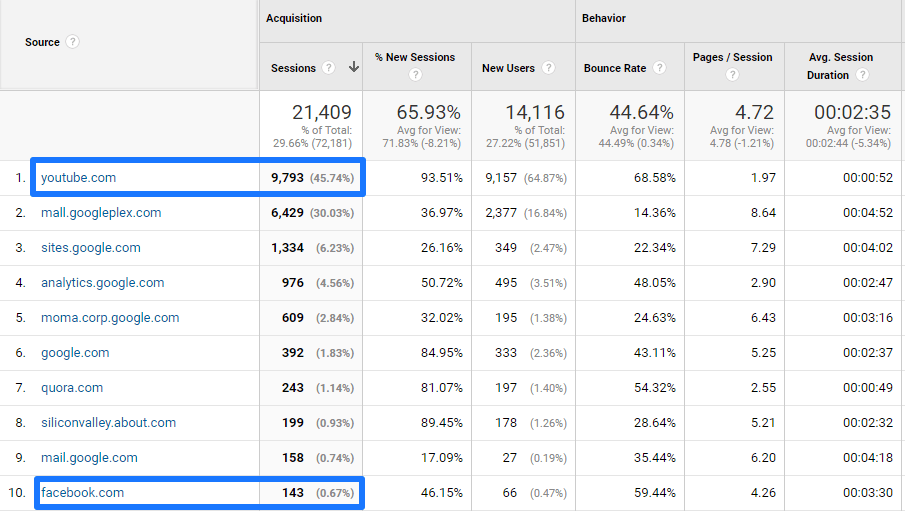Open the google.com source link
This screenshot has height=511, width=905.
75,353
